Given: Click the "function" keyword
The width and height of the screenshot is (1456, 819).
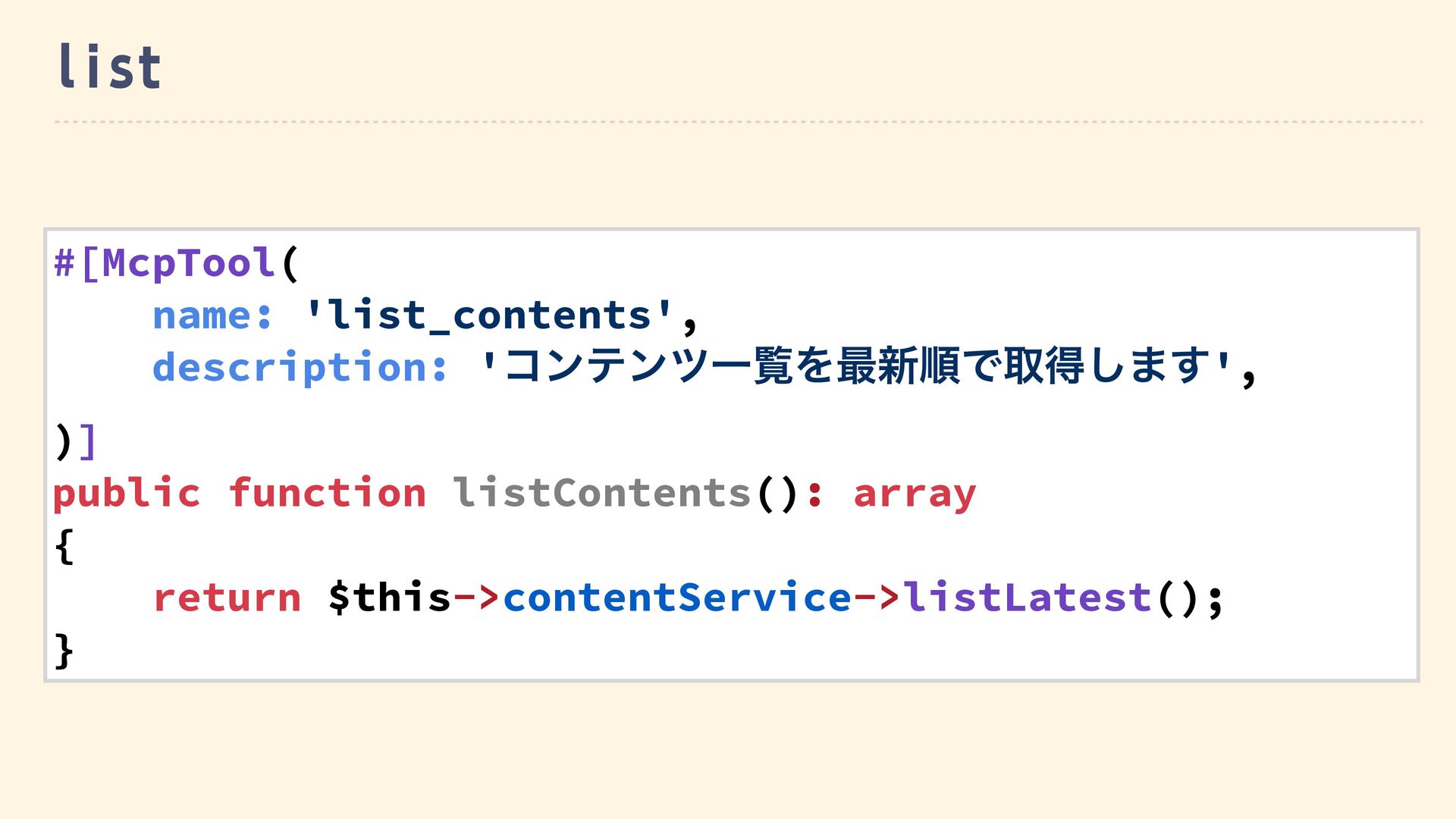Looking at the screenshot, I should [328, 494].
